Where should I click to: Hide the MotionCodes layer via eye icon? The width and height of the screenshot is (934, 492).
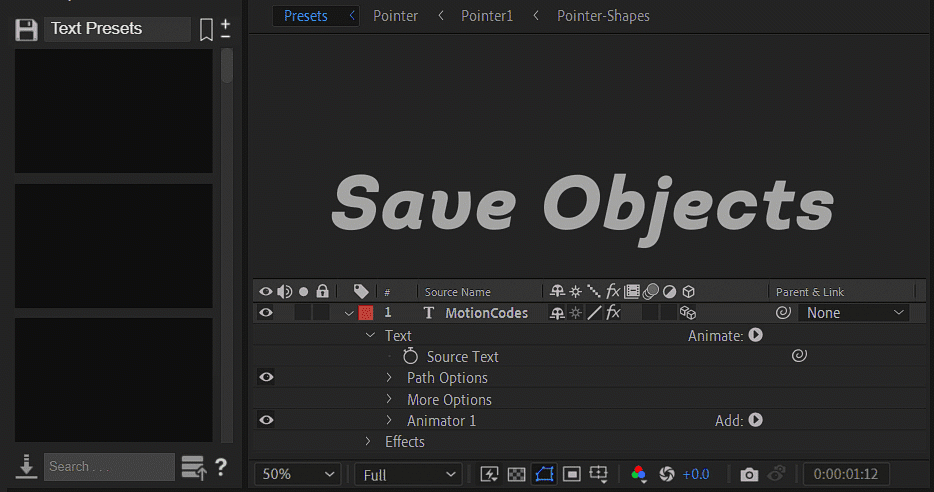click(x=266, y=313)
